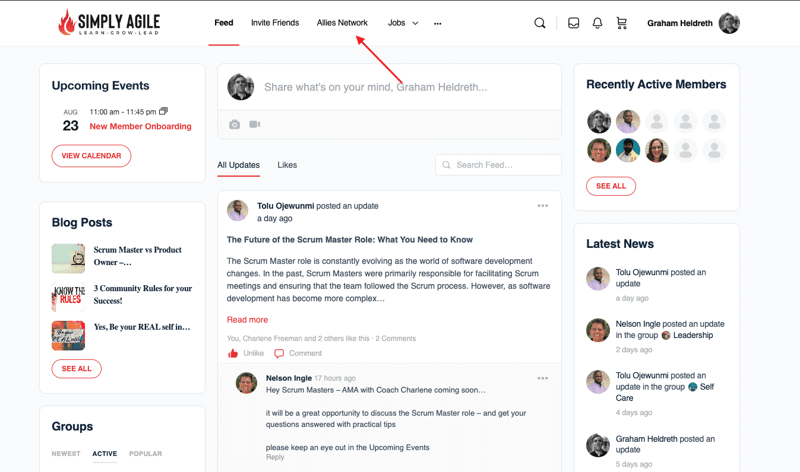The image size is (800, 472).
Task: Switch to the All Updates tab
Action: pyautogui.click(x=238, y=165)
